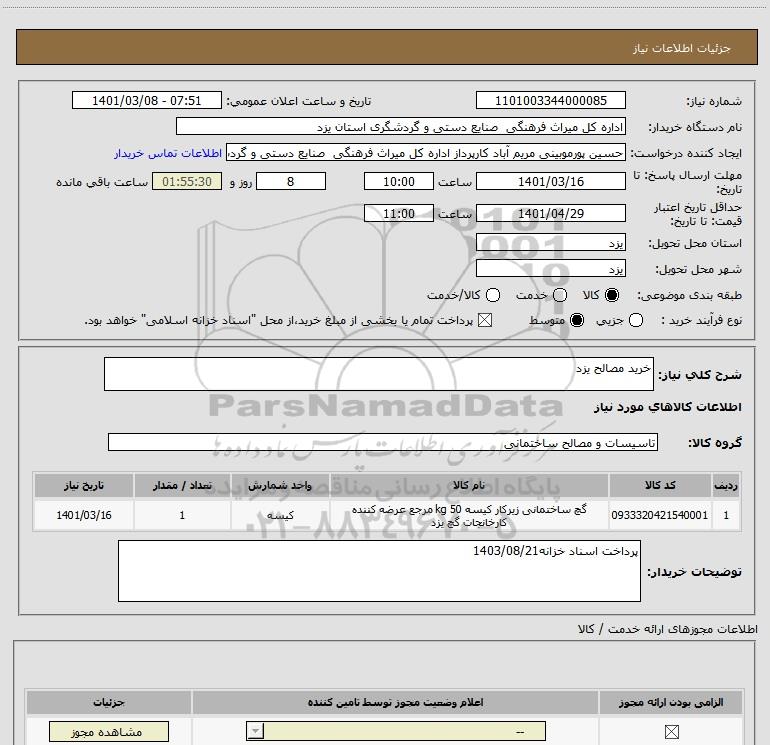Click remaining days field showing 8
Viewport: 770px width, 745px height.
[291, 182]
